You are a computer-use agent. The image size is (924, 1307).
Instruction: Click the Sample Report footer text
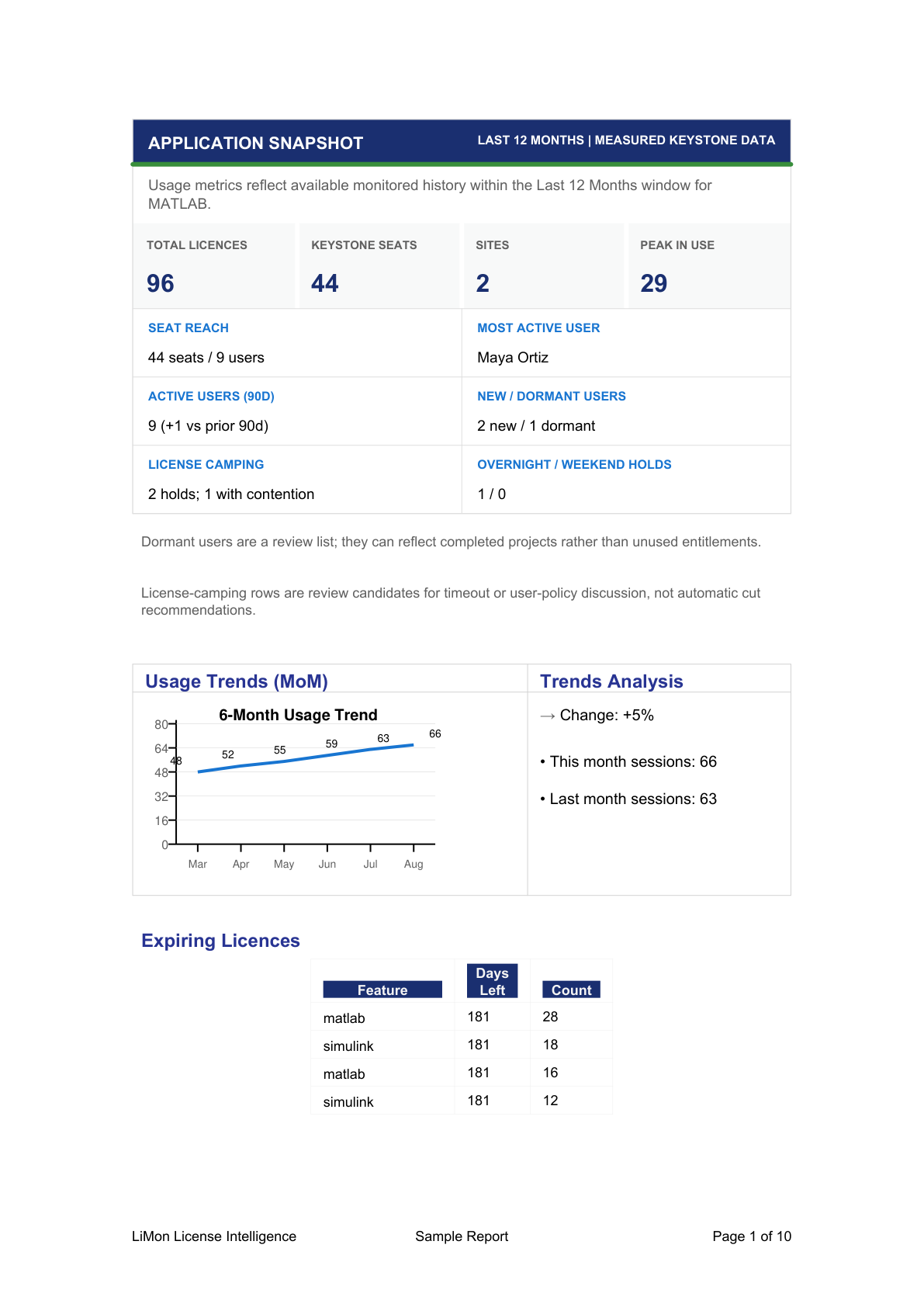tap(462, 1236)
